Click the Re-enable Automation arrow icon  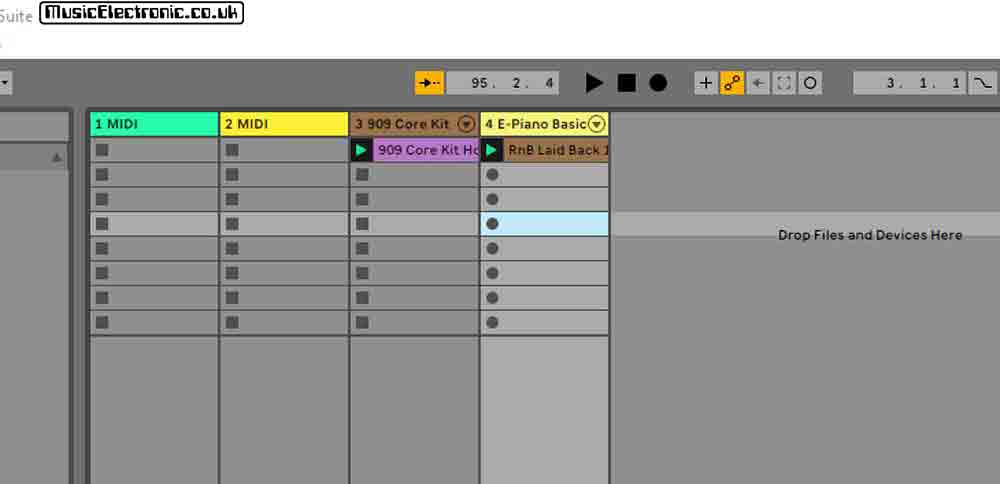click(x=758, y=83)
